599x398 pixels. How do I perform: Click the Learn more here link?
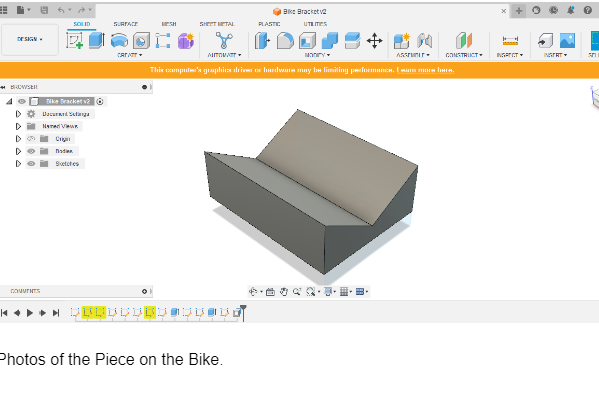pyautogui.click(x=425, y=70)
